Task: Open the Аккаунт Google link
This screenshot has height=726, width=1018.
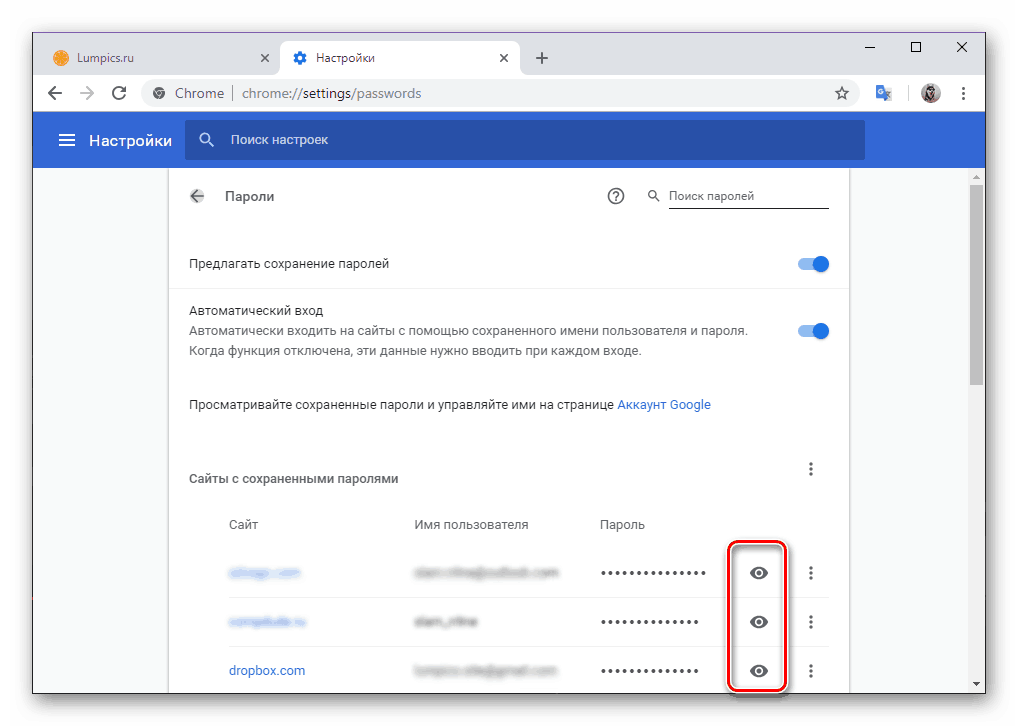Action: [664, 405]
